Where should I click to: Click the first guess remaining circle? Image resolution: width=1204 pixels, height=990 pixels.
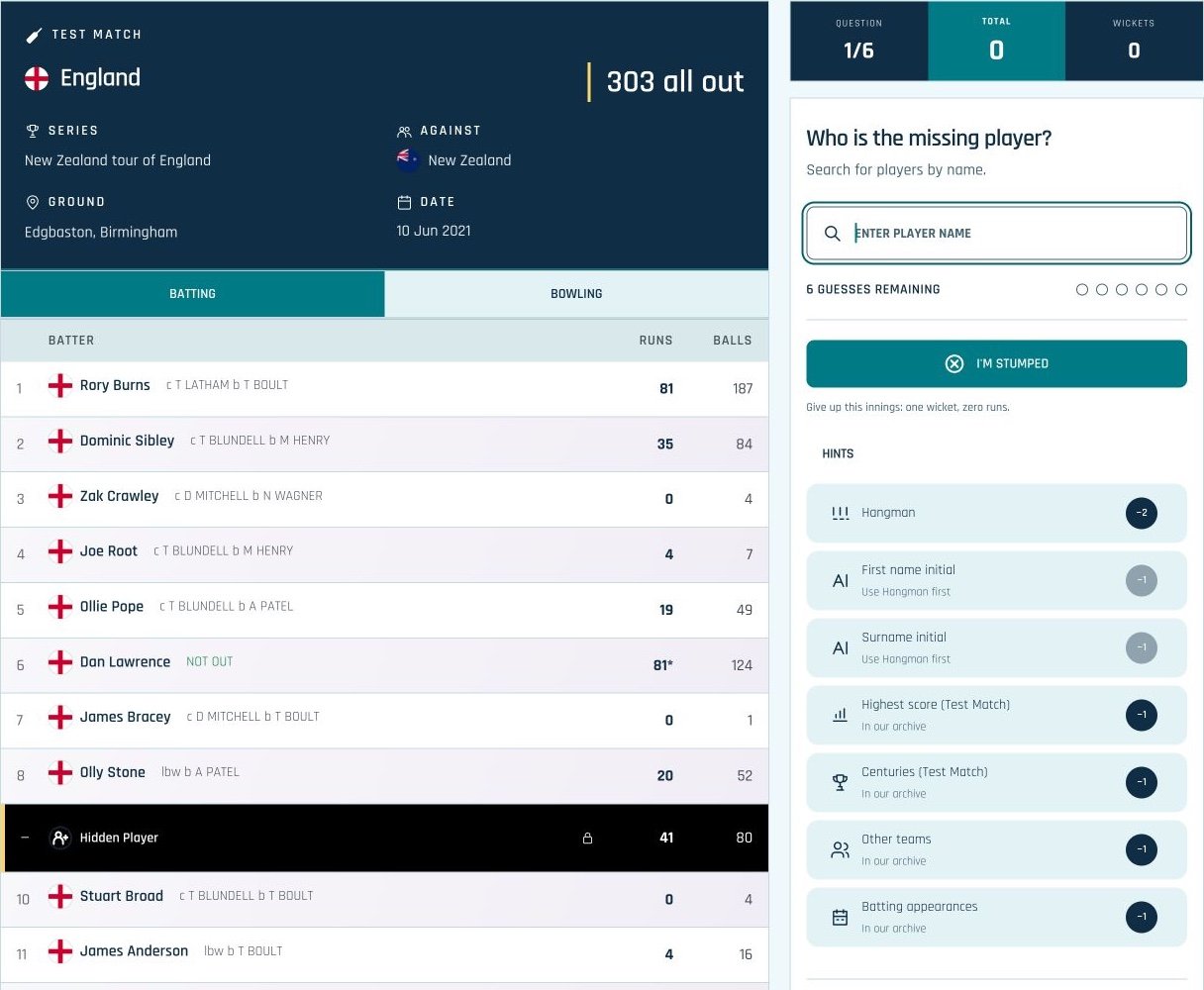[1082, 290]
